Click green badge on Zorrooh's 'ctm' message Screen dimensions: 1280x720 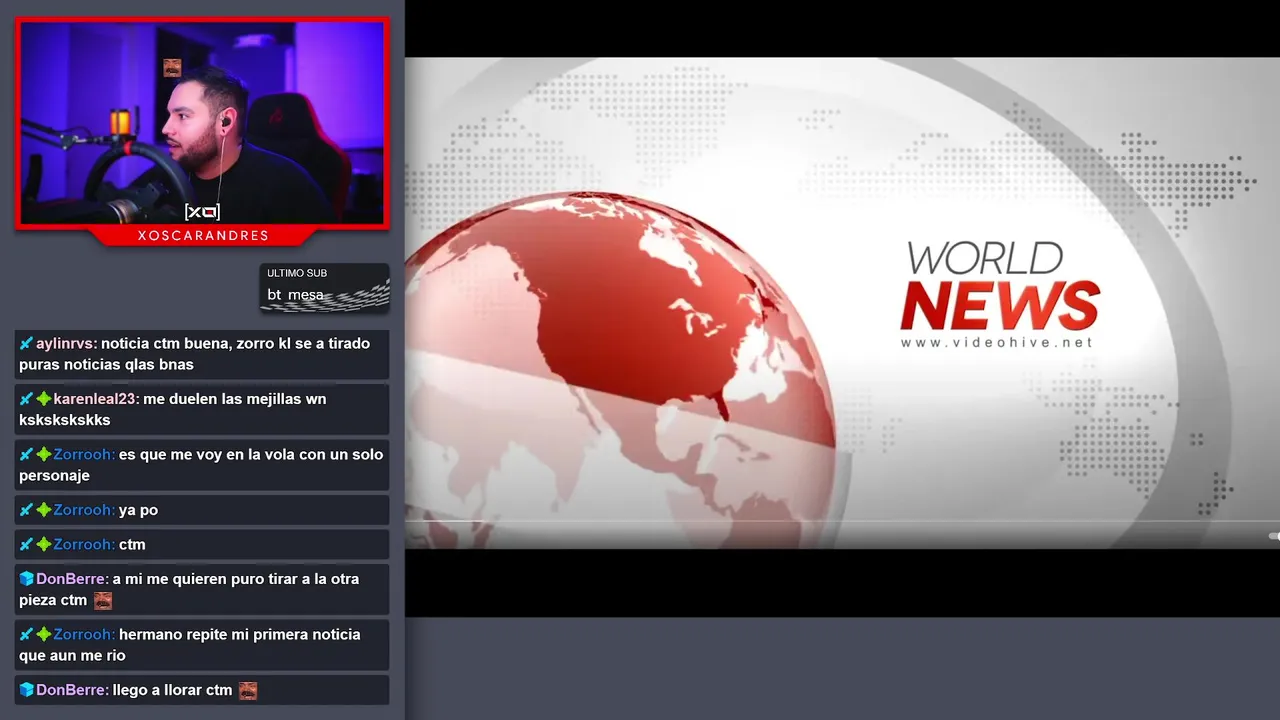(44, 545)
